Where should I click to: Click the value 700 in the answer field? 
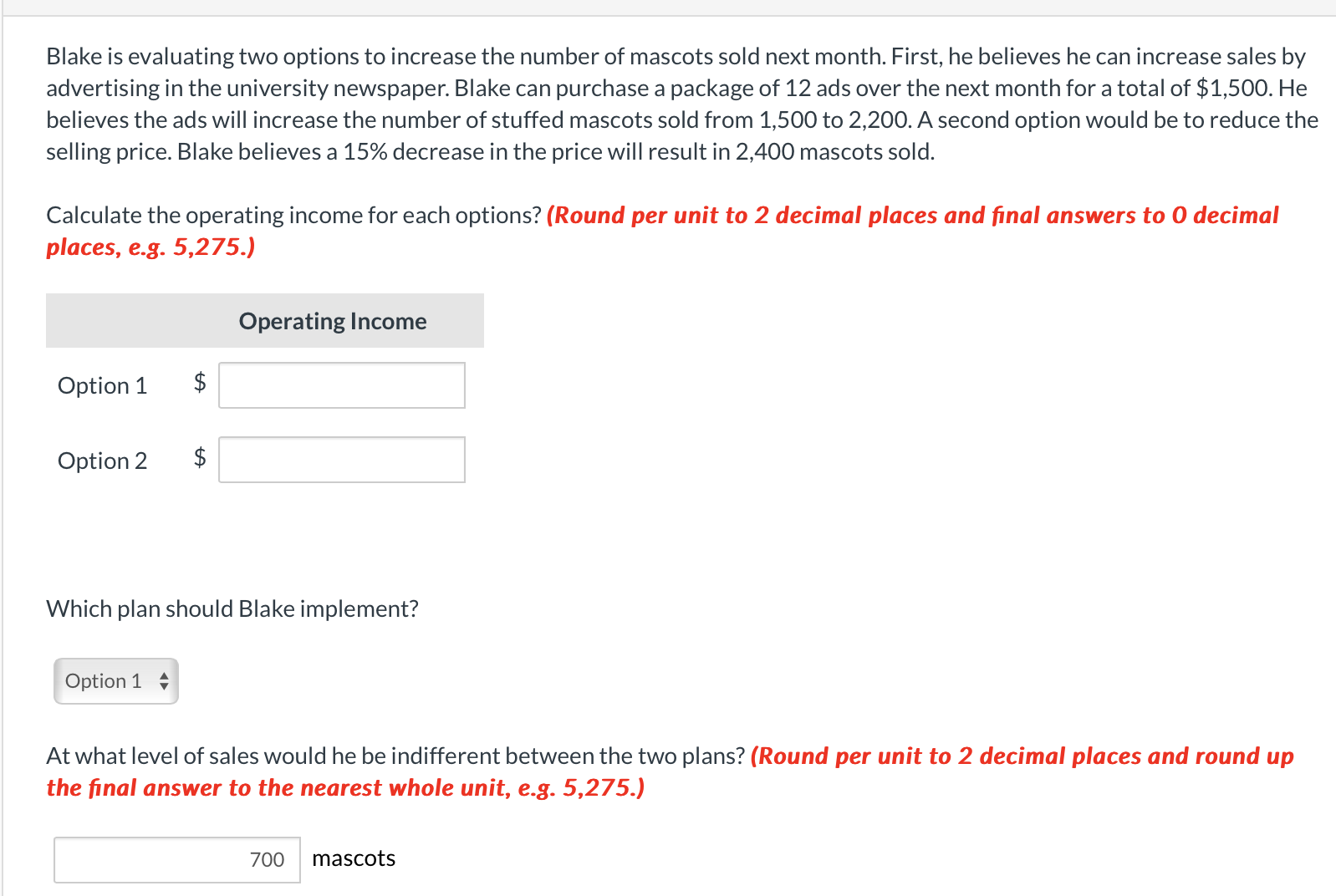(267, 859)
